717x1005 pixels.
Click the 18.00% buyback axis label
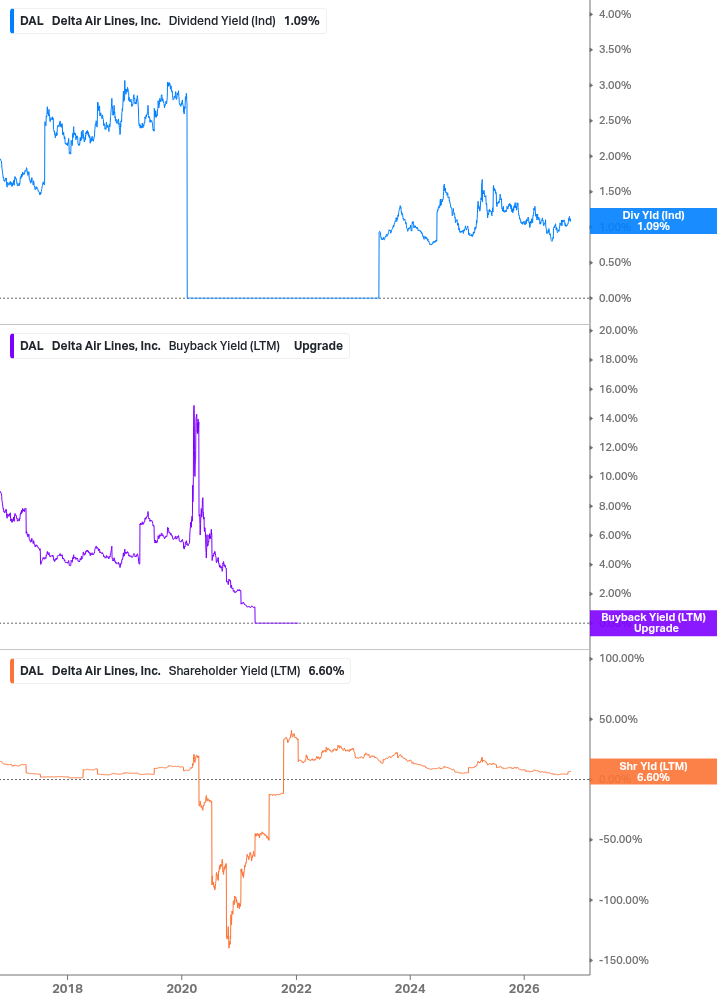pyautogui.click(x=618, y=360)
